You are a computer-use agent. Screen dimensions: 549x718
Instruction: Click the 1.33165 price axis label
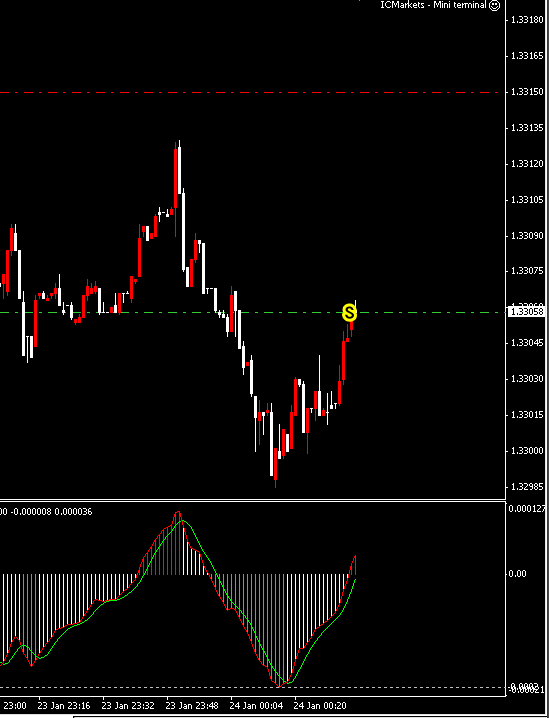[x=527, y=56]
